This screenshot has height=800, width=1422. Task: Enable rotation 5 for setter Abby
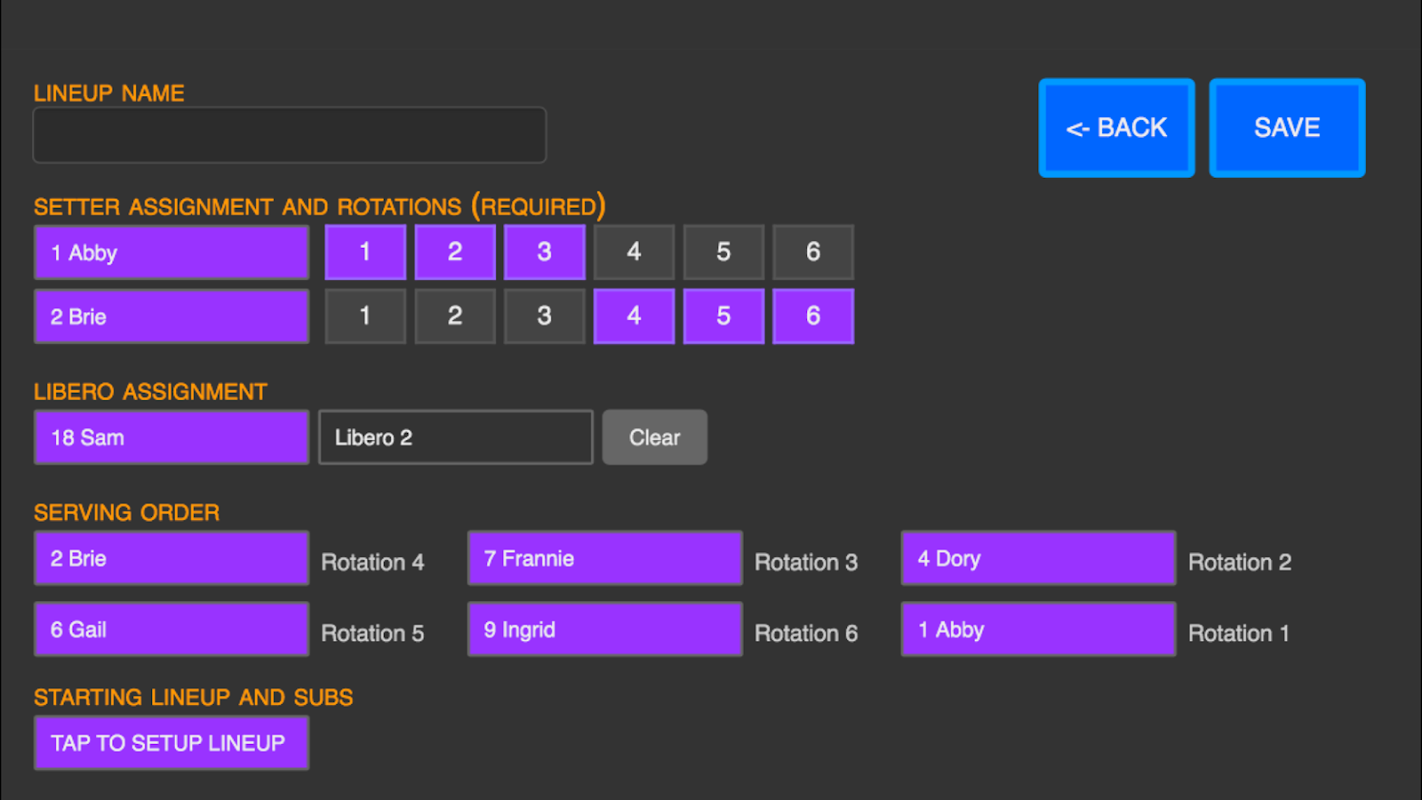click(723, 252)
